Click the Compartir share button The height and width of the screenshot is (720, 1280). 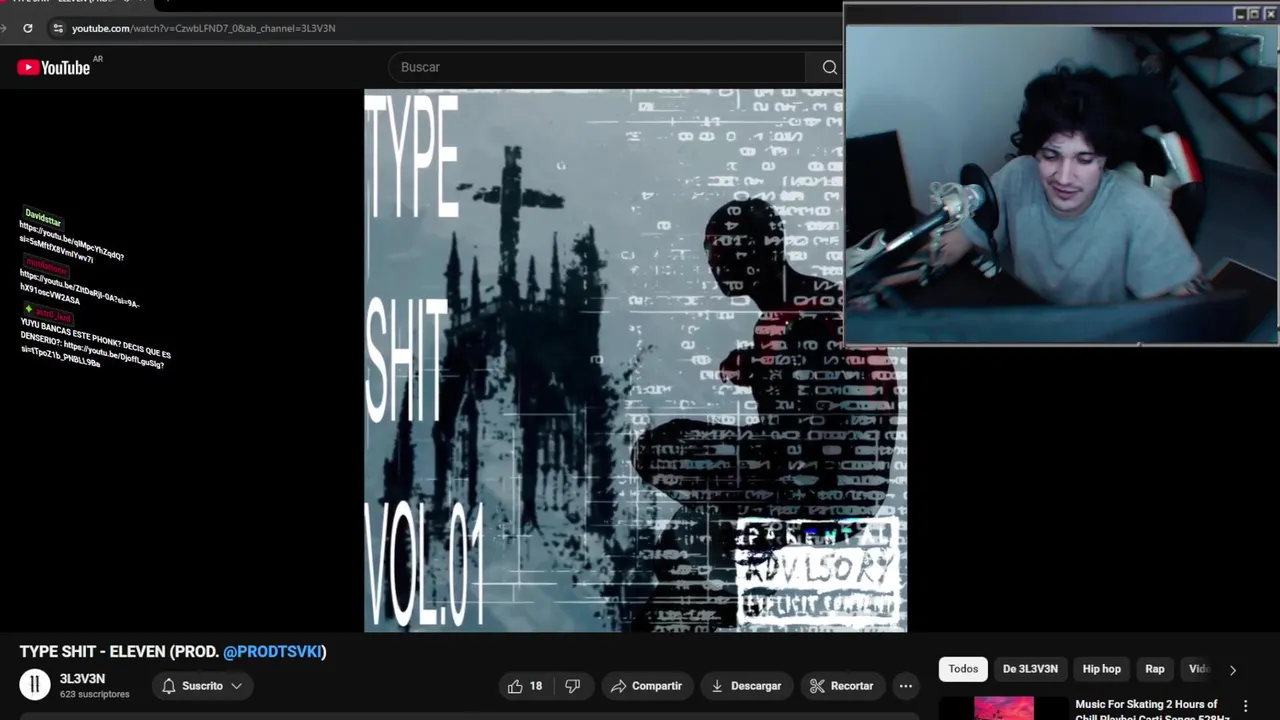point(647,686)
